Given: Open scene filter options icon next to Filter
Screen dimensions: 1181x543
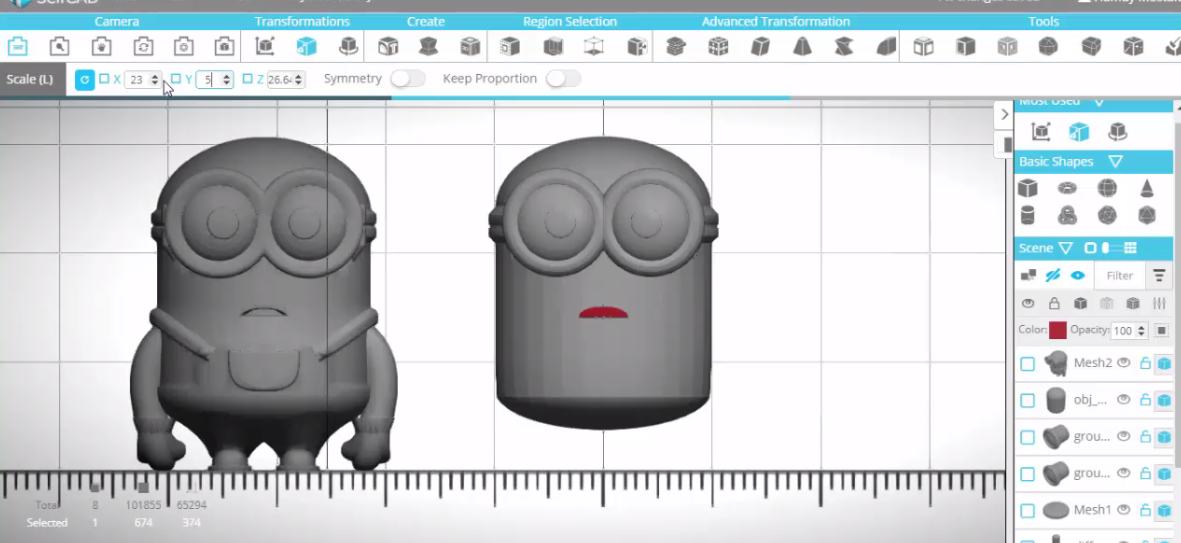Looking at the screenshot, I should coord(1158,276).
